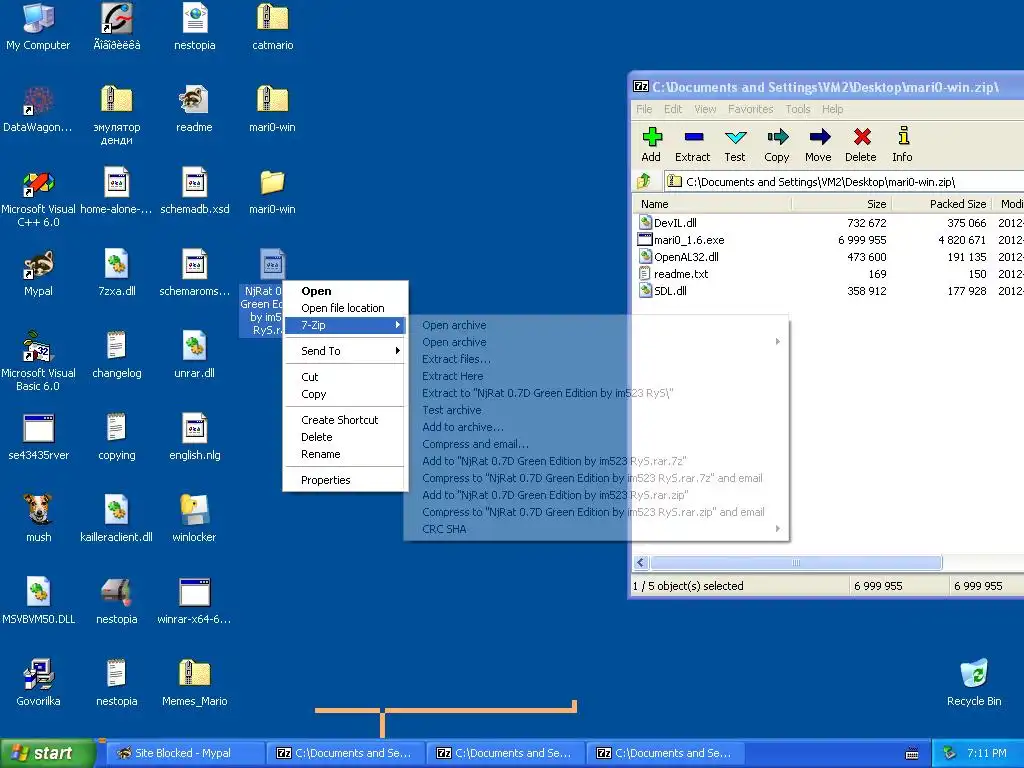Select the MSVBVM50.DLL desktop icon
This screenshot has width=1024, height=768.
[38, 601]
